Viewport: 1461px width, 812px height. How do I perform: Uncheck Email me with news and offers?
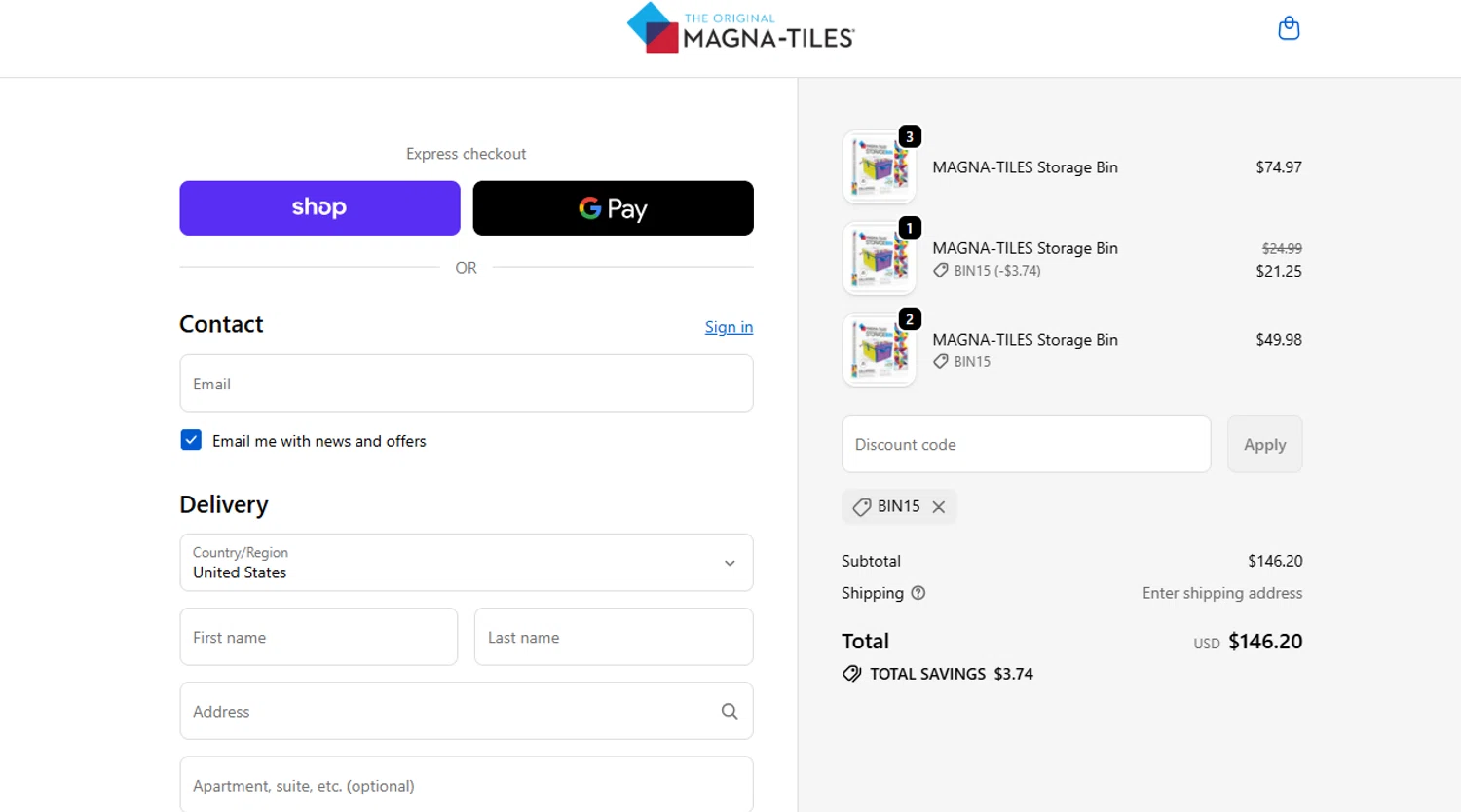tap(191, 440)
